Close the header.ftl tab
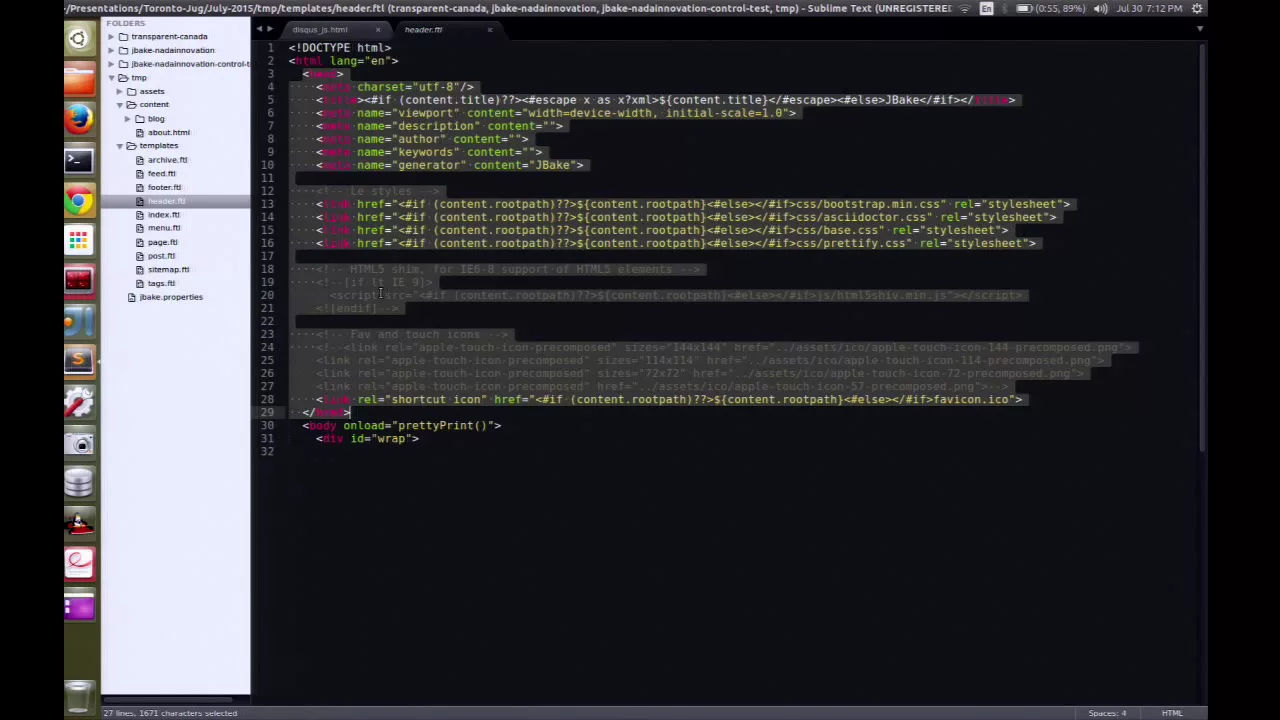 490,30
